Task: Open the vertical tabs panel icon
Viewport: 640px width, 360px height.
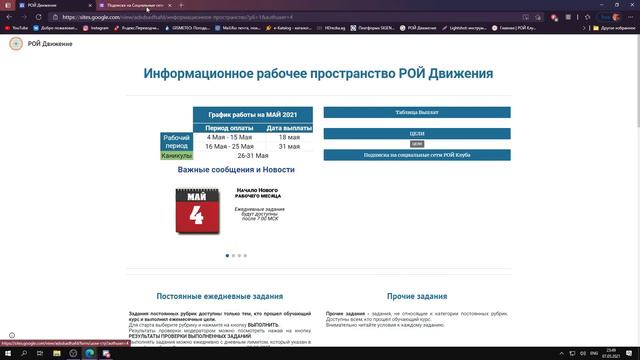Action: pyautogui.click(x=8, y=5)
